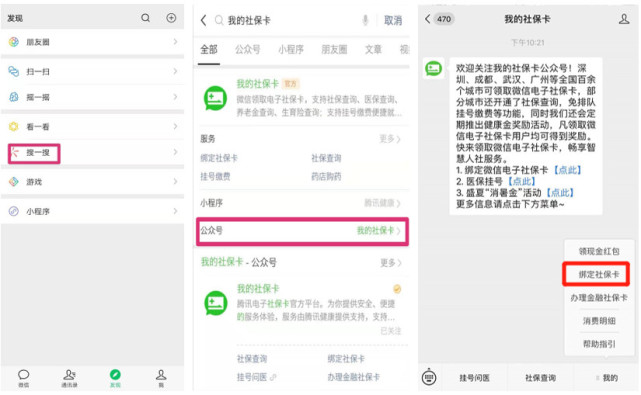Open 我的社保卡 official account top result avatar
The image size is (641, 395).
(x=215, y=98)
